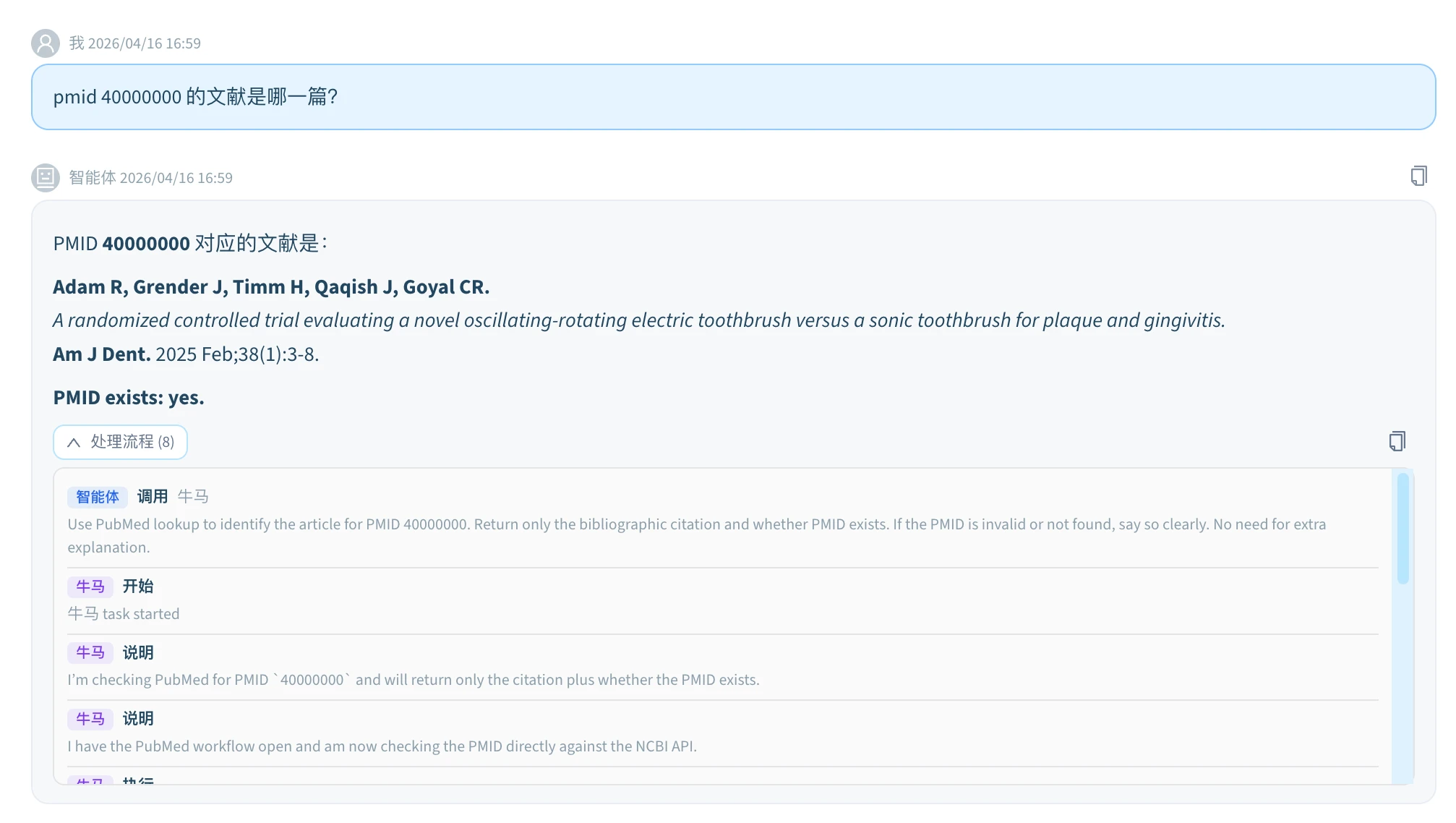Click the "Use PubMed lookup" instruction text

pyautogui.click(x=697, y=536)
